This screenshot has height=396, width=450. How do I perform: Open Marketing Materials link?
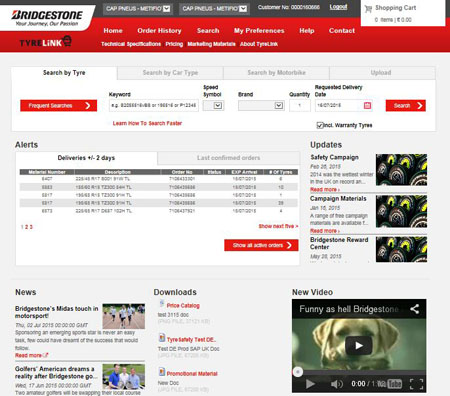click(211, 44)
